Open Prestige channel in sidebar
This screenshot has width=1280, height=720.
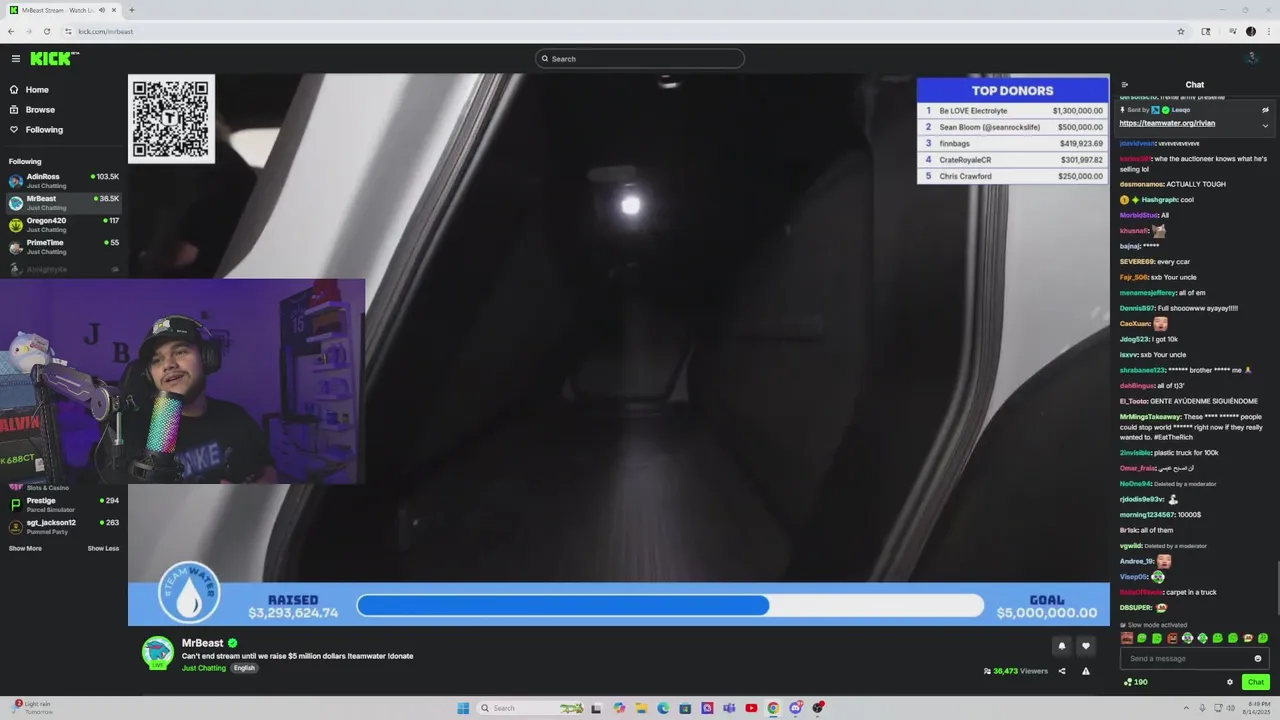click(64, 505)
